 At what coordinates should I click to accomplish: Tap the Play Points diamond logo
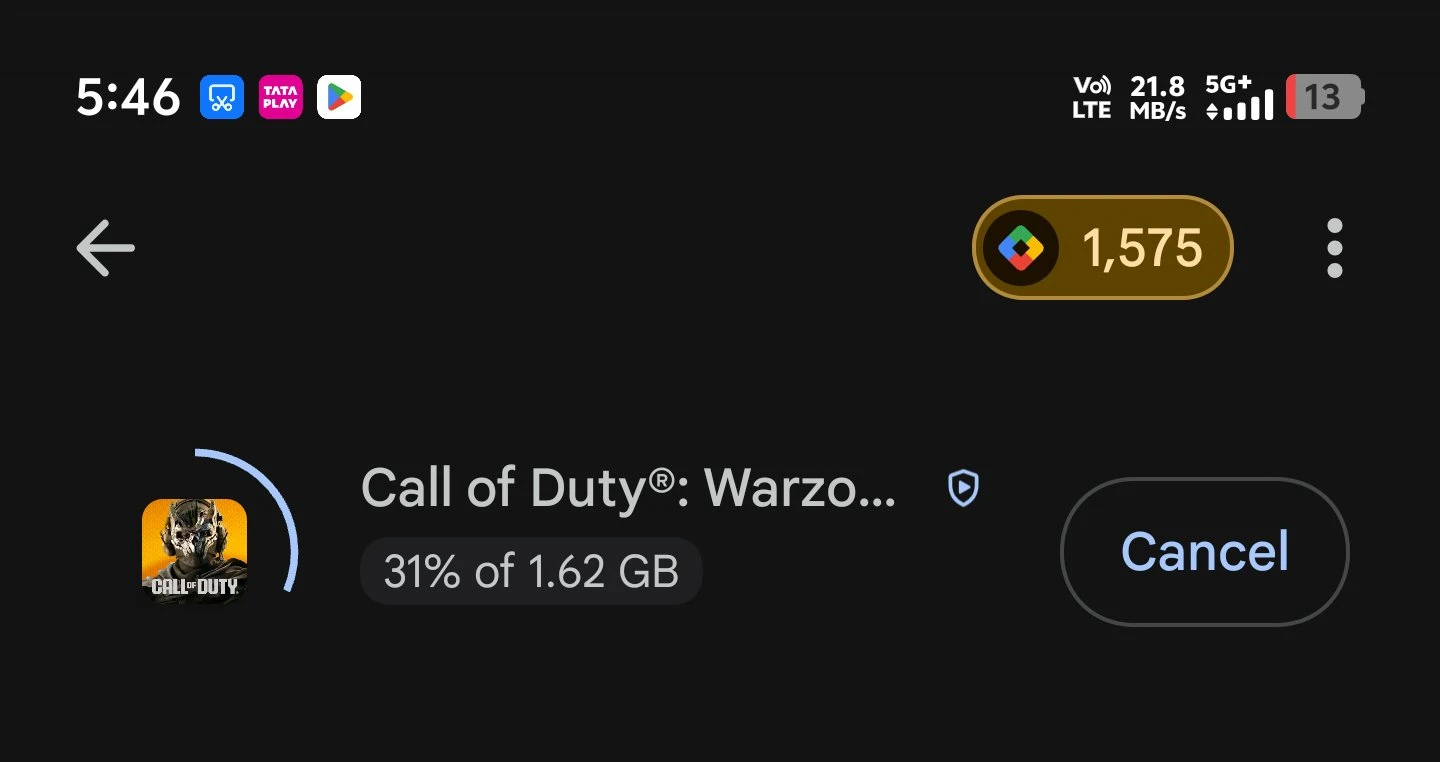(x=1020, y=247)
